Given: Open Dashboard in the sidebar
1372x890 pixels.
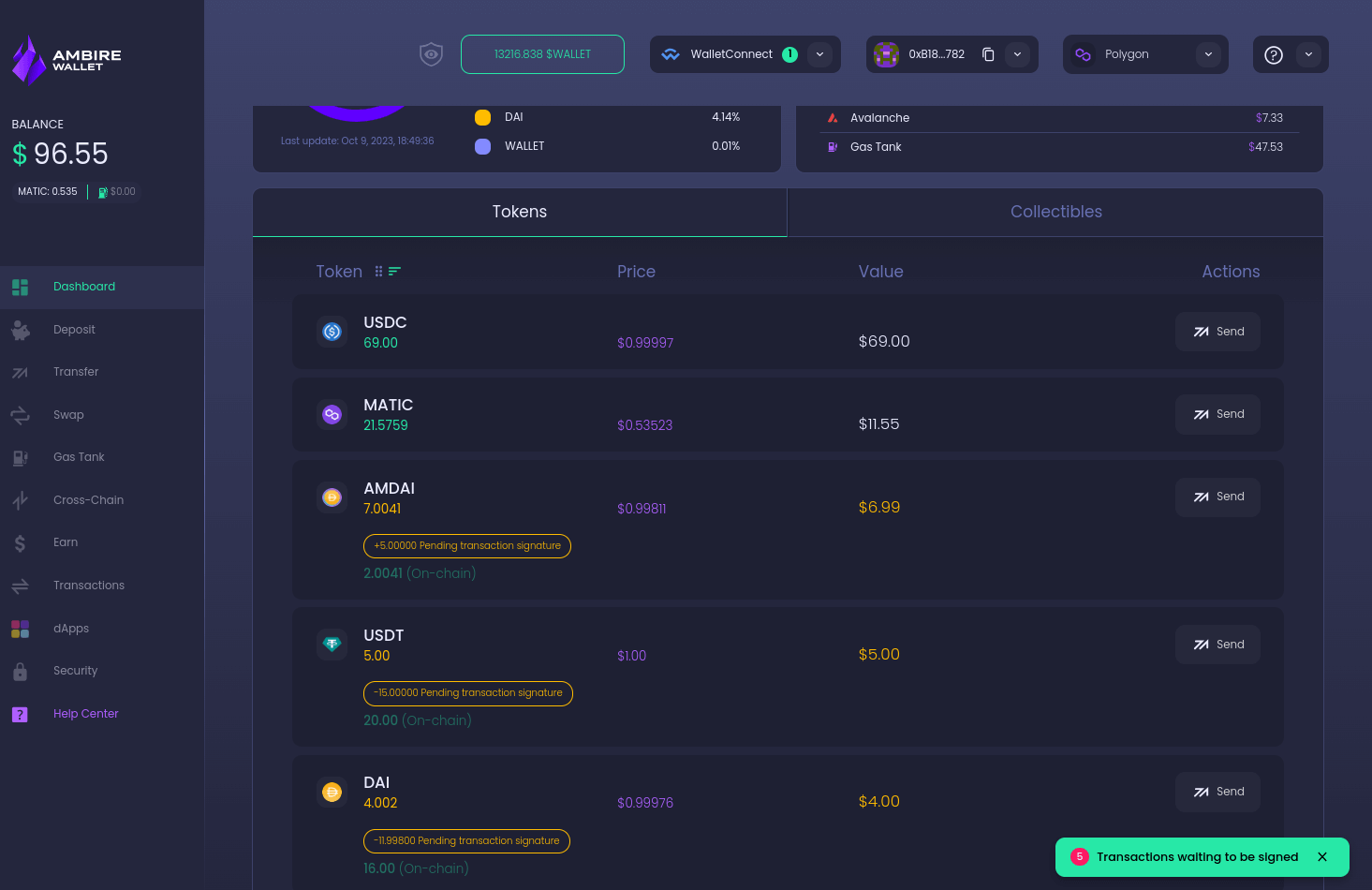Looking at the screenshot, I should [x=102, y=288].
